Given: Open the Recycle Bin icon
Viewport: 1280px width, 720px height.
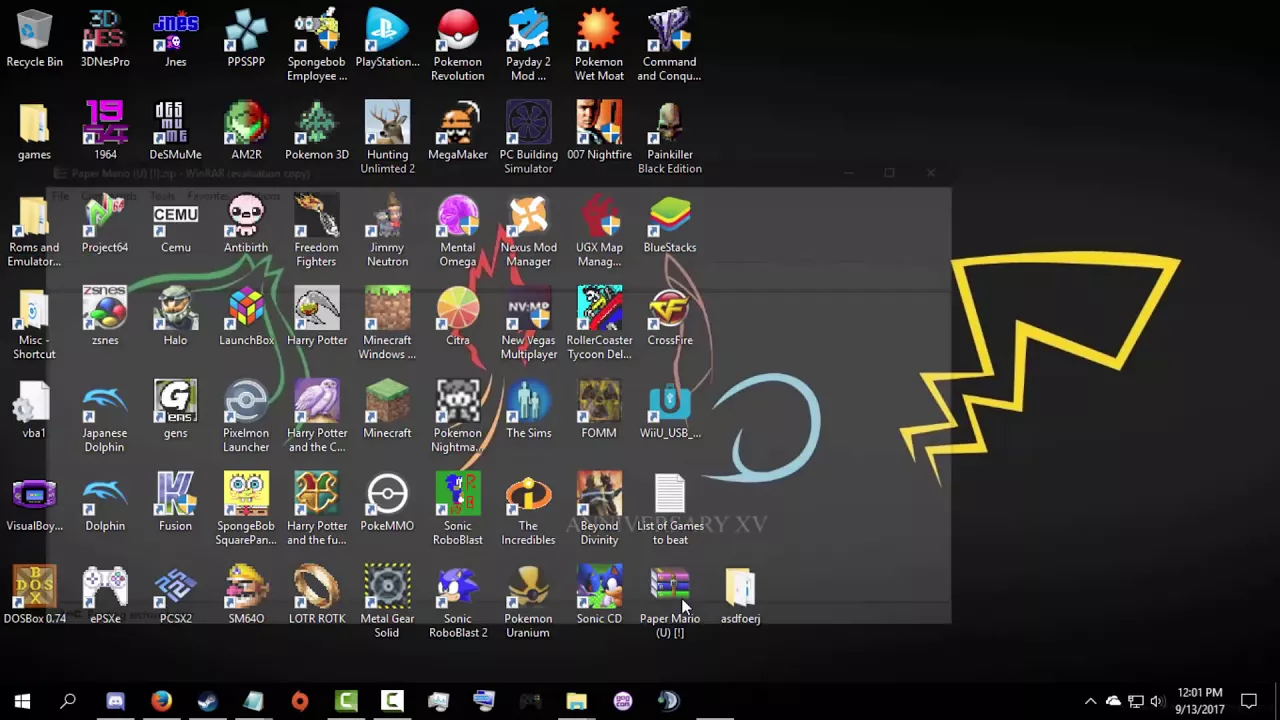Looking at the screenshot, I should pos(34,39).
